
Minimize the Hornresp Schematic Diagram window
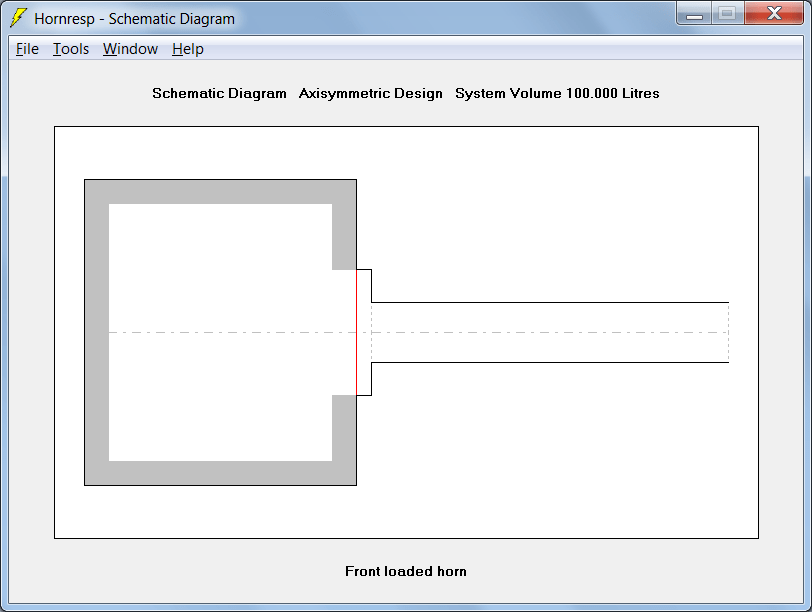click(694, 13)
